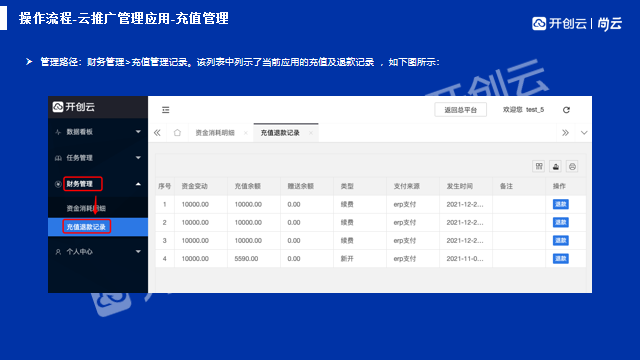Open column filter grid icon
The image size is (640, 360).
point(539,167)
